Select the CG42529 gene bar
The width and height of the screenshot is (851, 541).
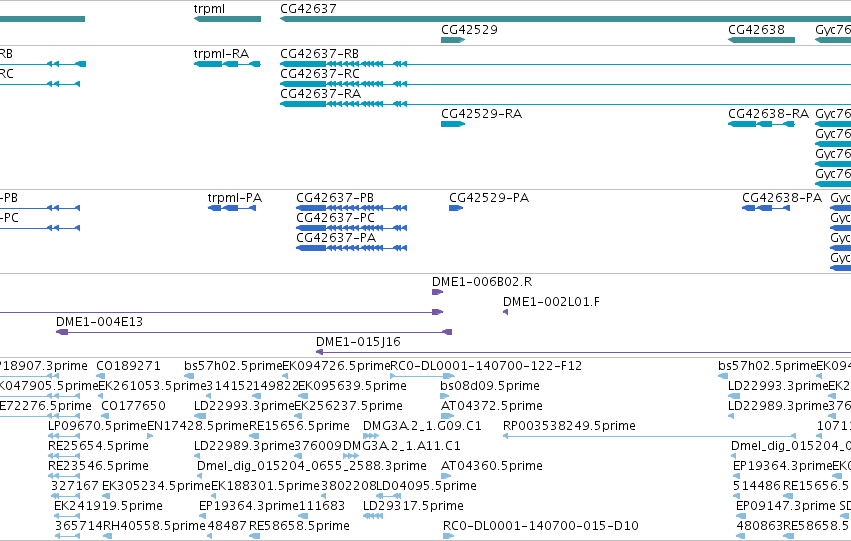(453, 40)
